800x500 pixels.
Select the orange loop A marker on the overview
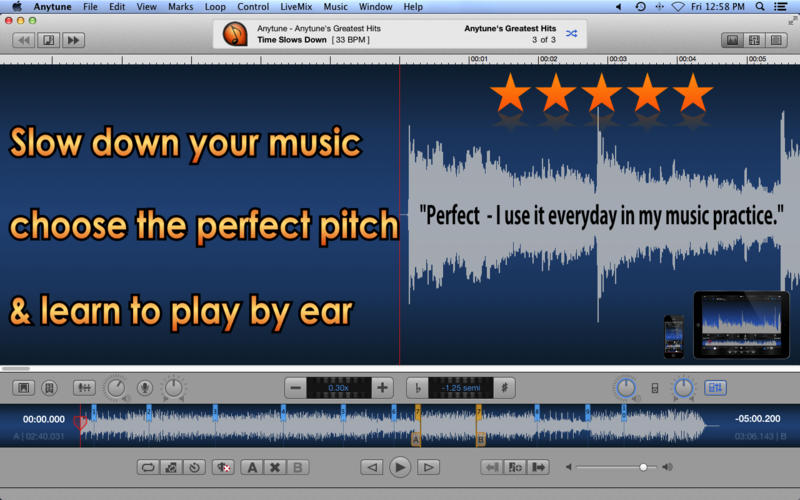[x=416, y=439]
